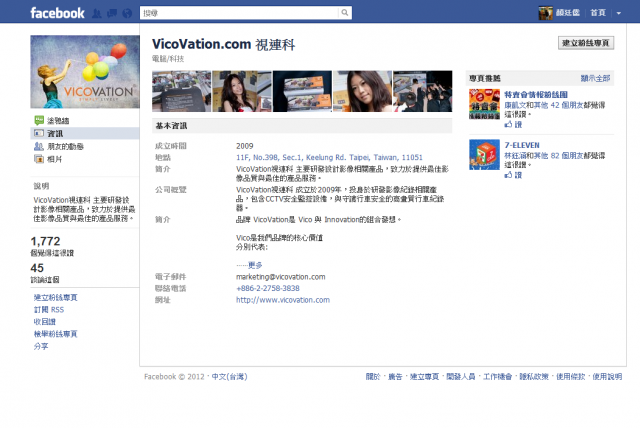This screenshot has height=428, width=640.
Task: Click 建立粉絲專頁 button at top right
Action: pos(586,43)
